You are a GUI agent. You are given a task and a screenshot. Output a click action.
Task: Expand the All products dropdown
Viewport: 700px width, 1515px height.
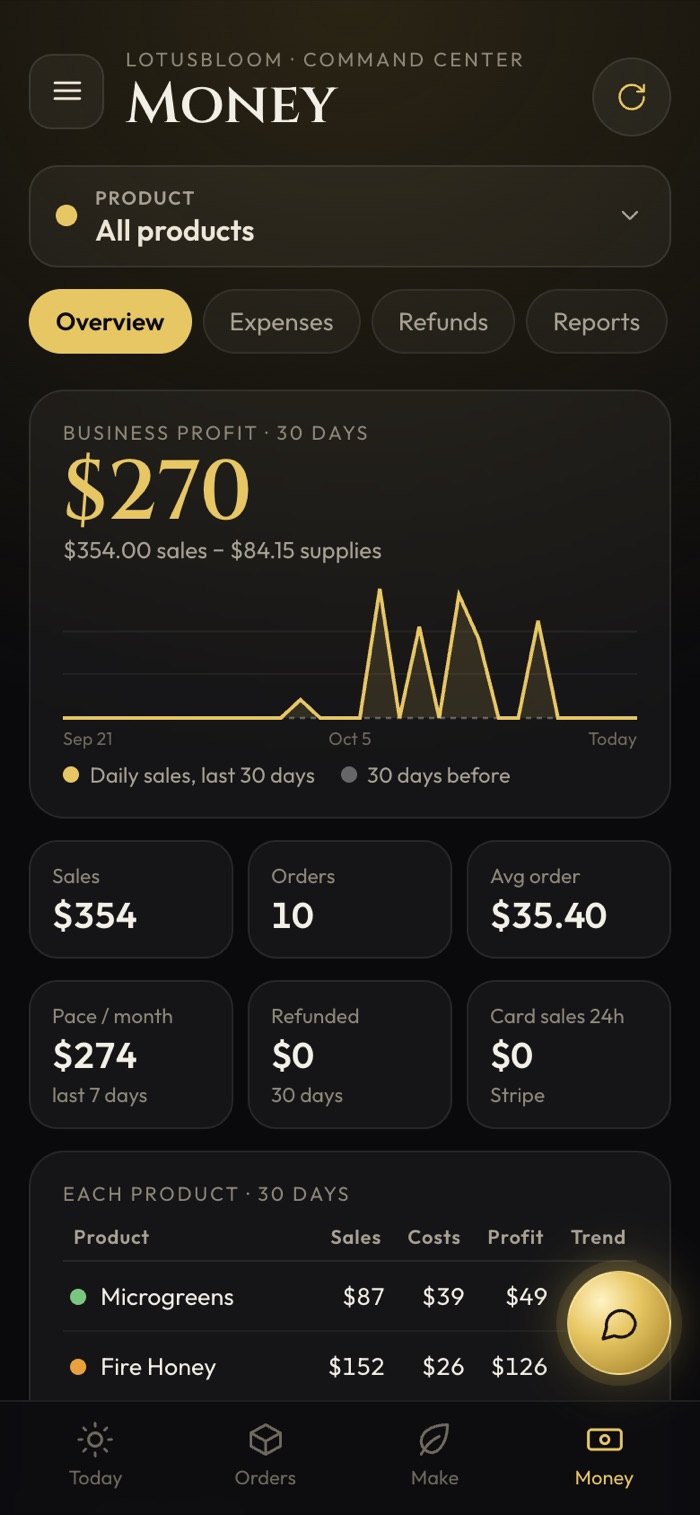click(x=350, y=216)
